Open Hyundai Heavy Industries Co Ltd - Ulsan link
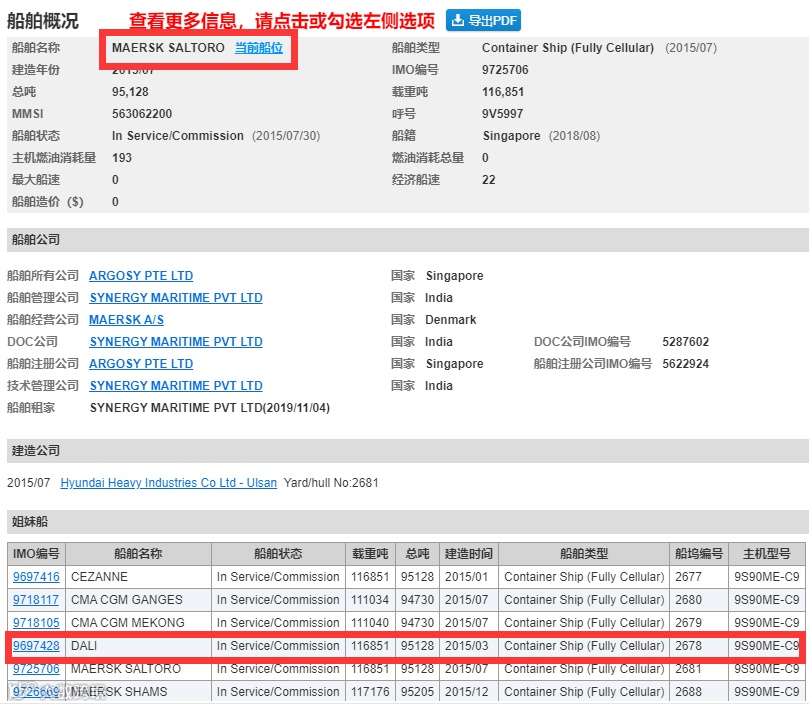Viewport: 809px width, 707px height. [169, 483]
